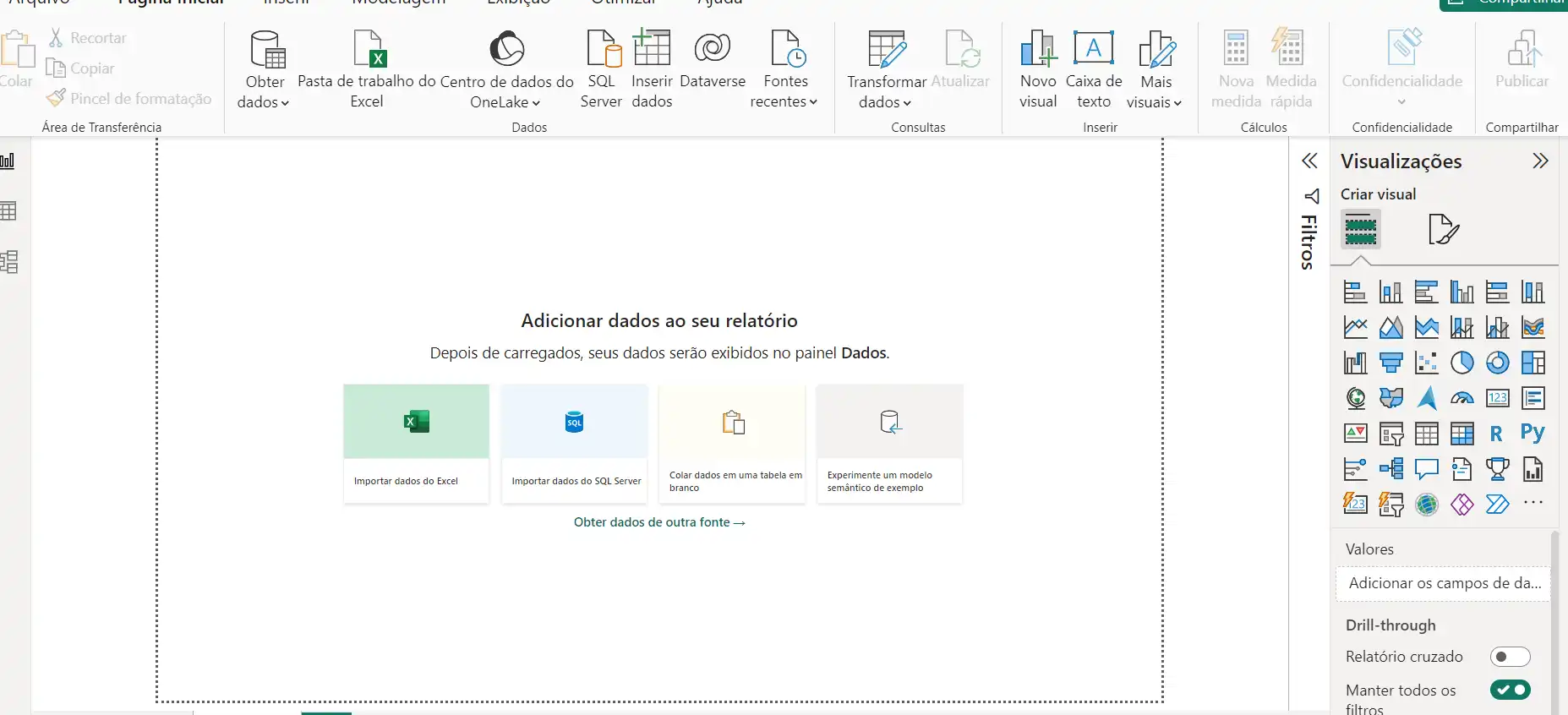Select the matrix visual
This screenshot has height=715, width=1568.
click(x=1461, y=434)
